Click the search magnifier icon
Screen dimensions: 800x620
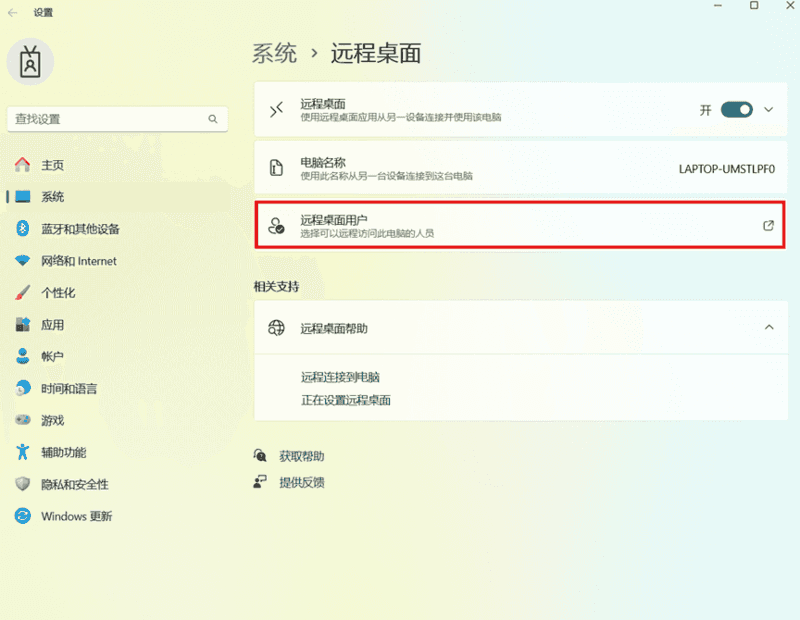[213, 119]
